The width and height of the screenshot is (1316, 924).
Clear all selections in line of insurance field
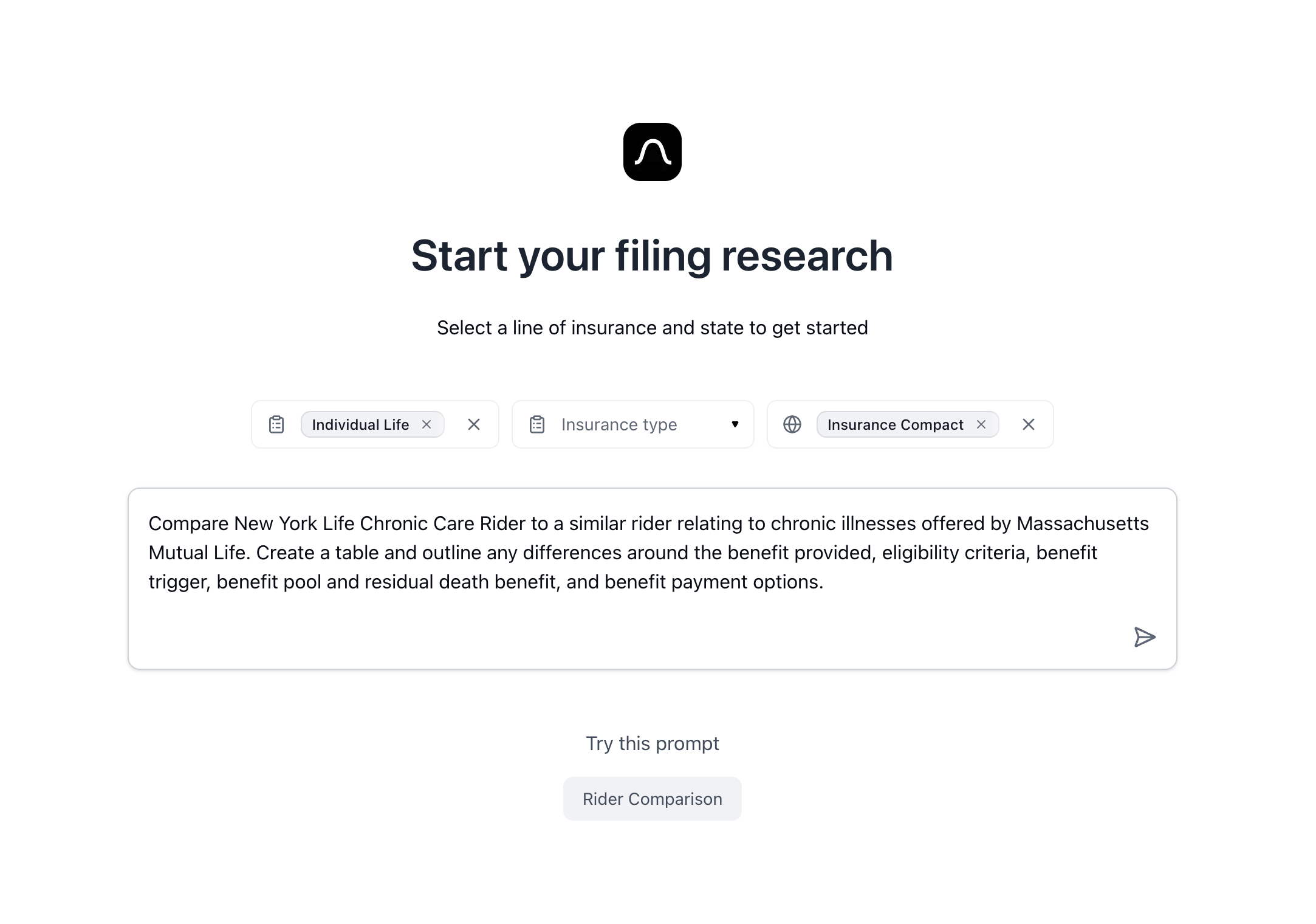tap(474, 424)
